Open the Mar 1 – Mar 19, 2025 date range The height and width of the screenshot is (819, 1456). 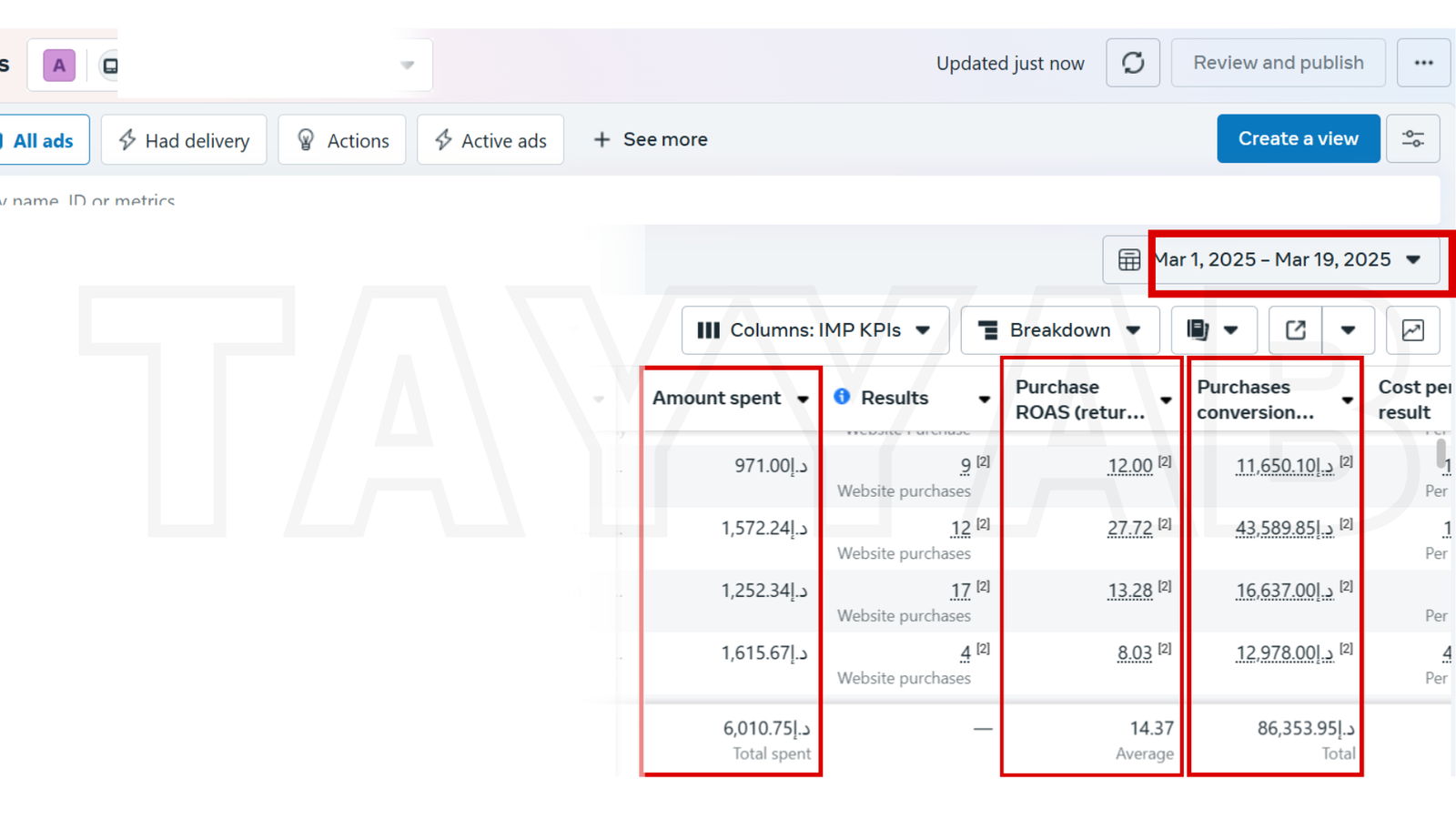pos(1289,260)
